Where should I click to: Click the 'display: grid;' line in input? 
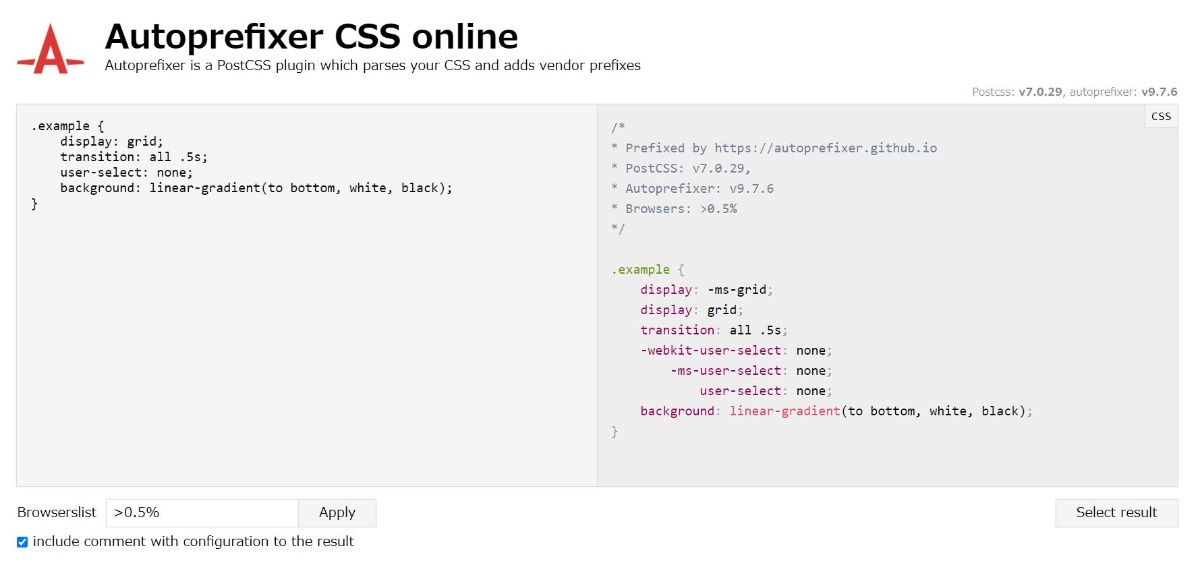click(111, 141)
